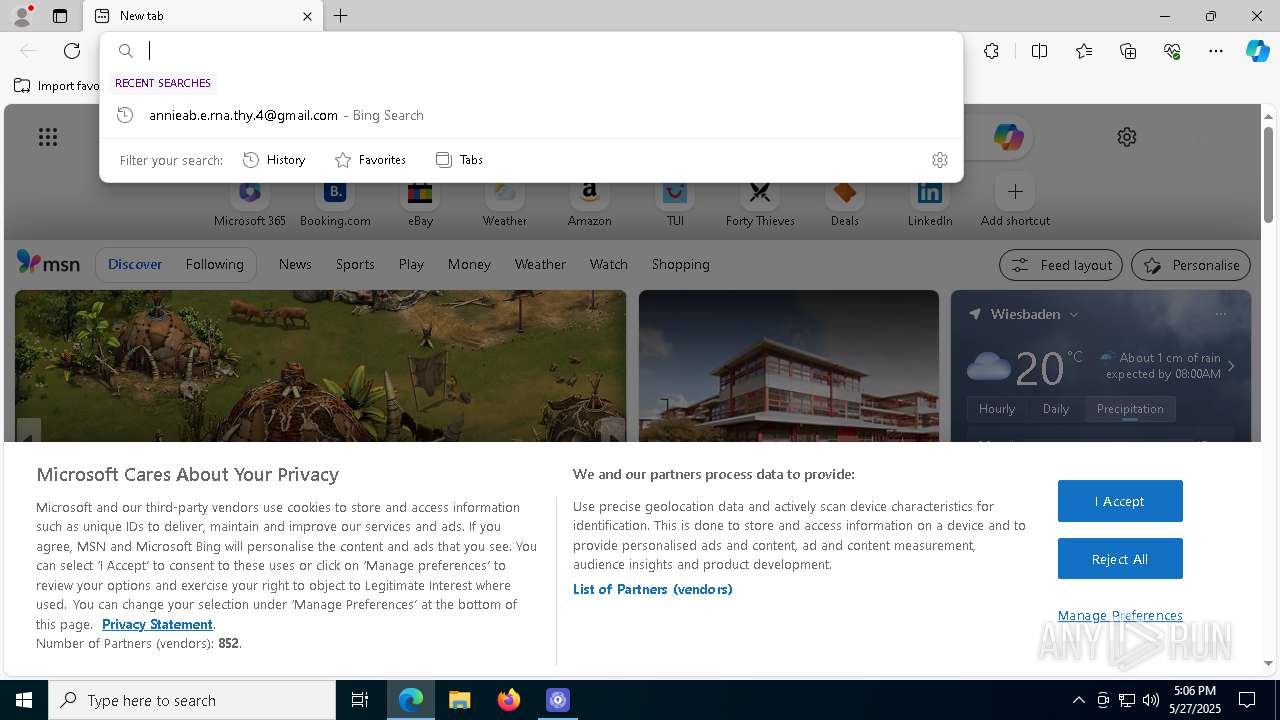The height and width of the screenshot is (720, 1280).
Task: Open the Privacy Statement link
Action: coord(157,624)
